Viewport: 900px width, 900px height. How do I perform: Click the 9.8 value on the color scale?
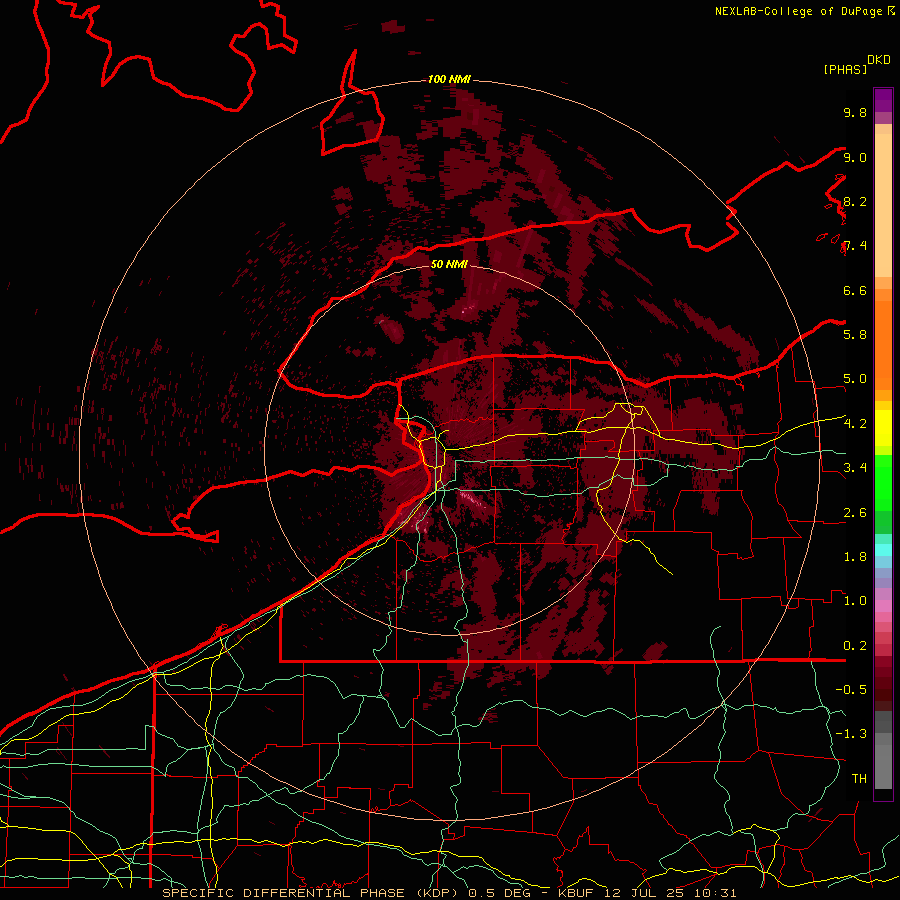tap(855, 112)
